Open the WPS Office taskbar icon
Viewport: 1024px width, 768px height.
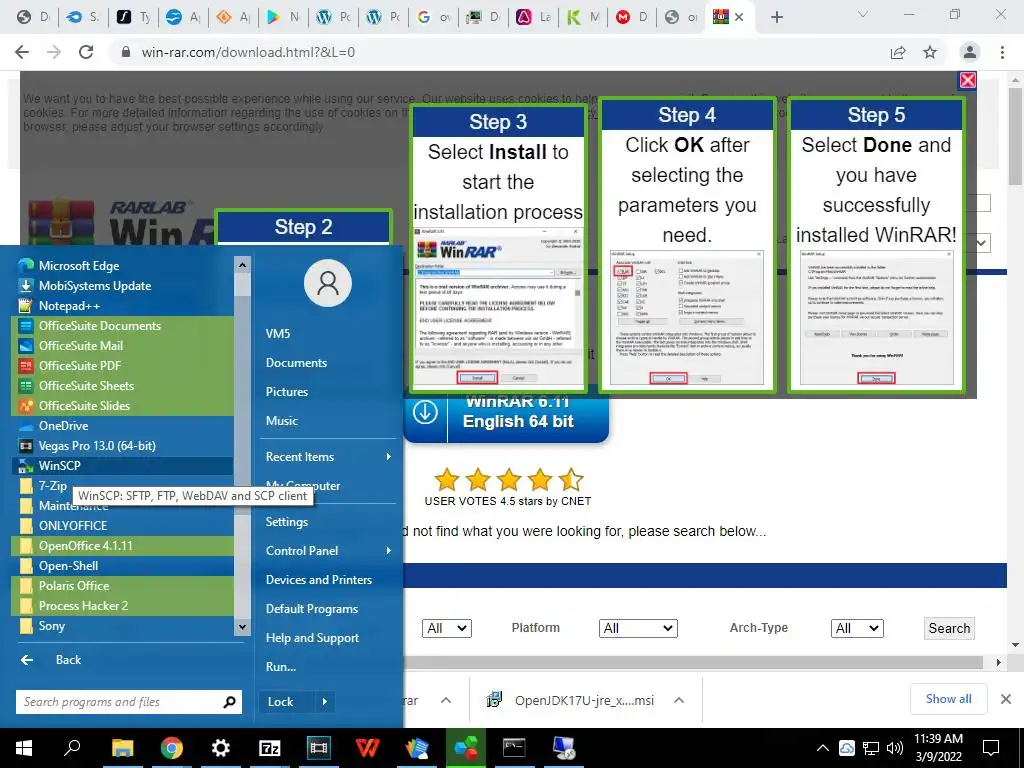tap(367, 748)
